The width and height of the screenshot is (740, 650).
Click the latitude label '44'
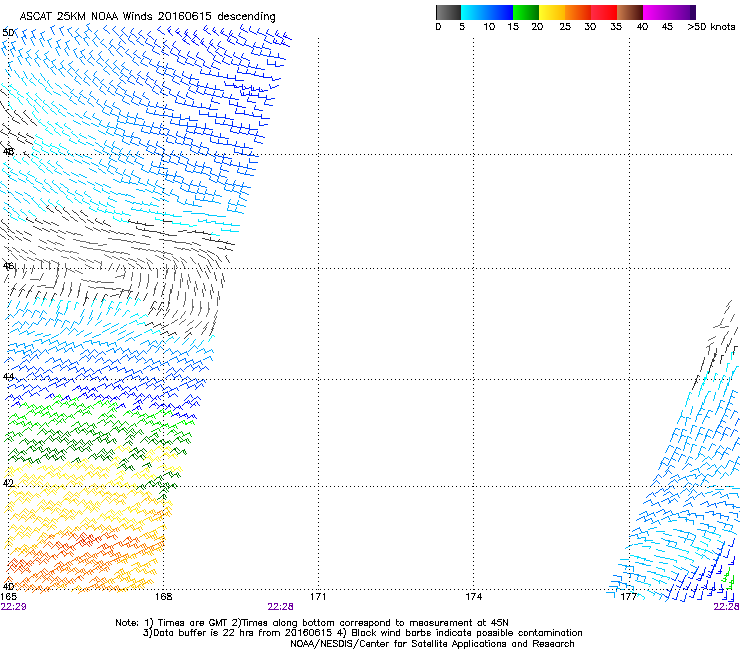(8, 377)
